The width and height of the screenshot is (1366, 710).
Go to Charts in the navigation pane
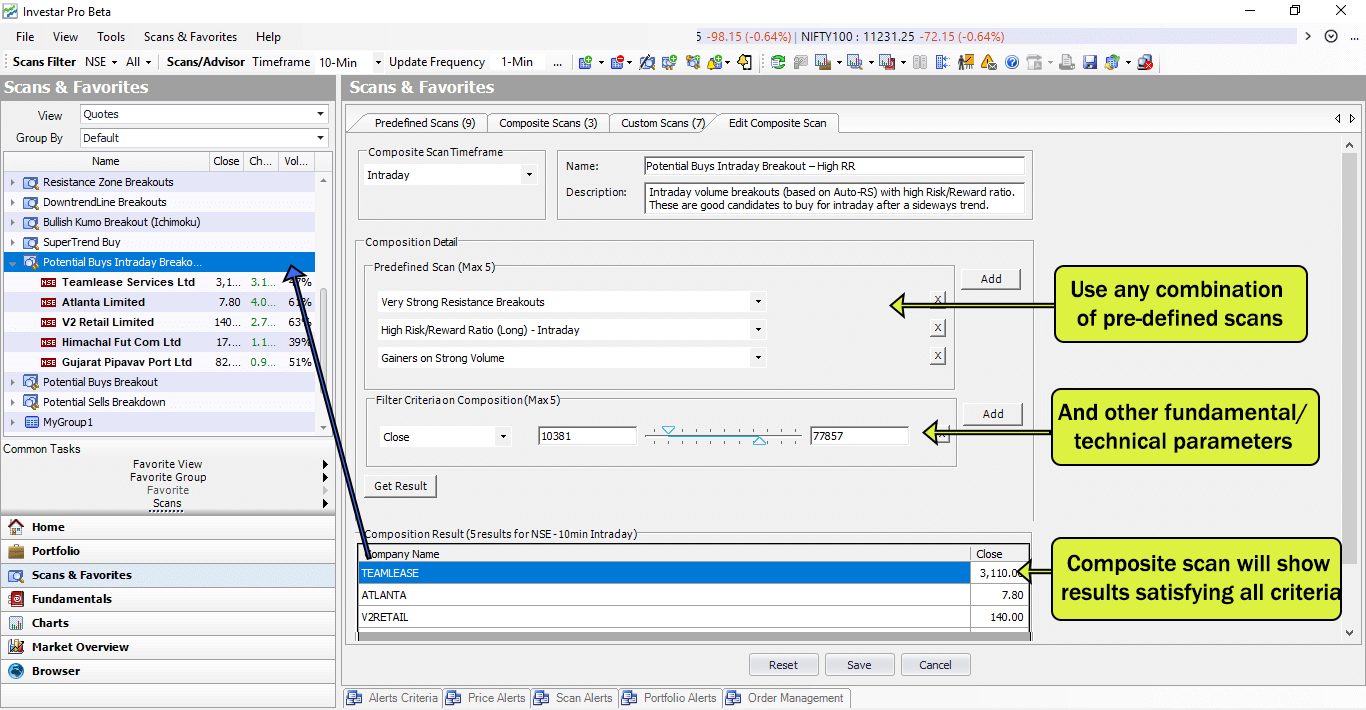tap(50, 623)
